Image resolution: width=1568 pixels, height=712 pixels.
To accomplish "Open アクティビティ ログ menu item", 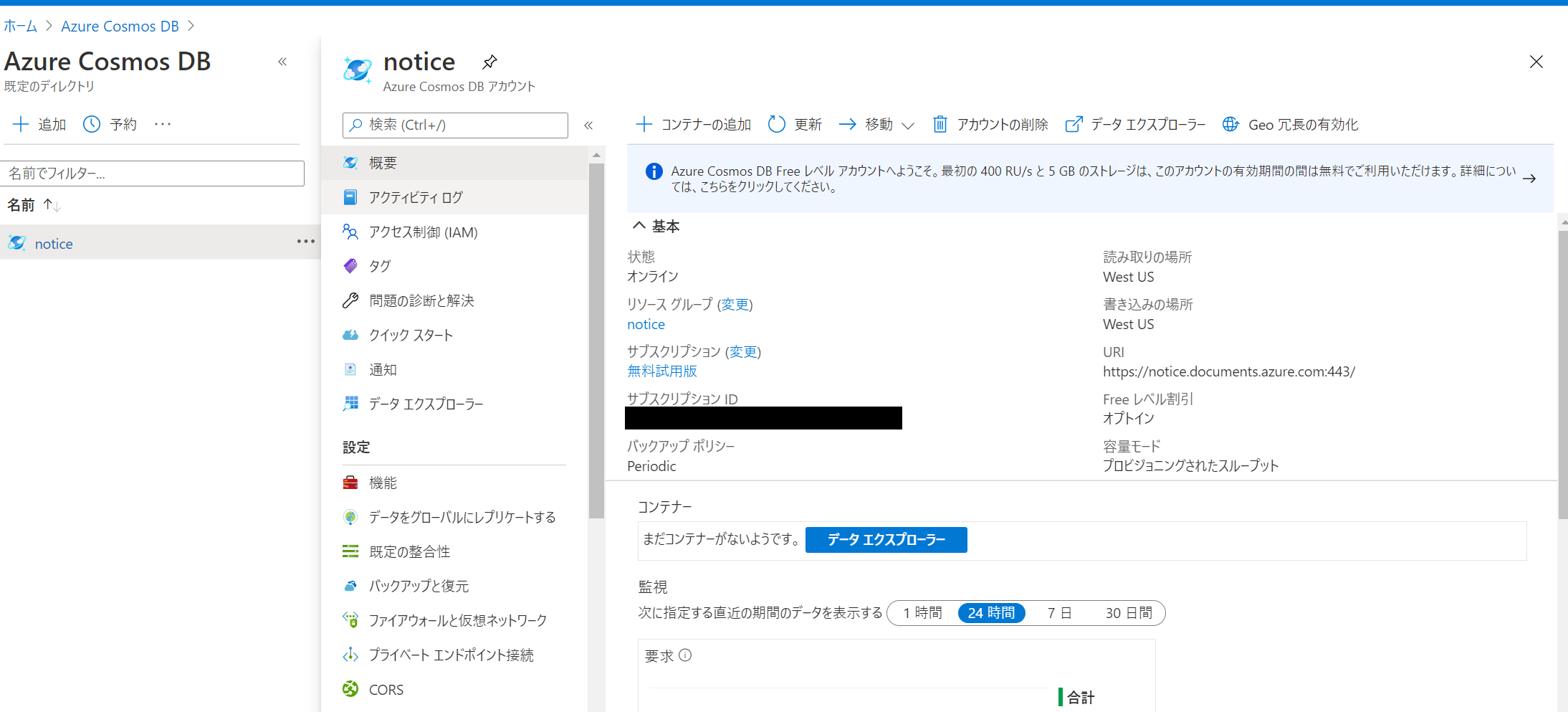I will pyautogui.click(x=454, y=197).
